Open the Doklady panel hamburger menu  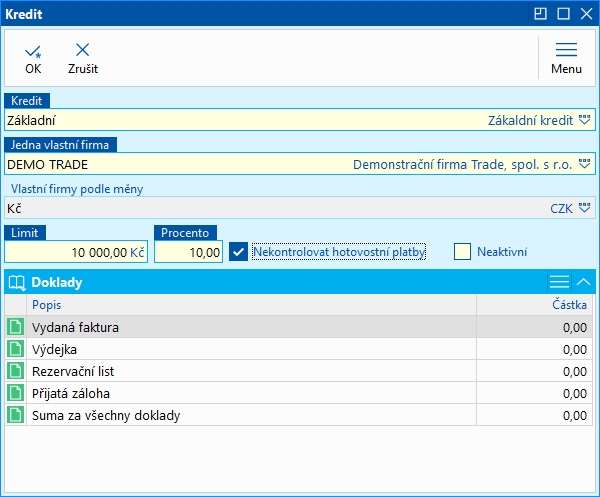(559, 282)
